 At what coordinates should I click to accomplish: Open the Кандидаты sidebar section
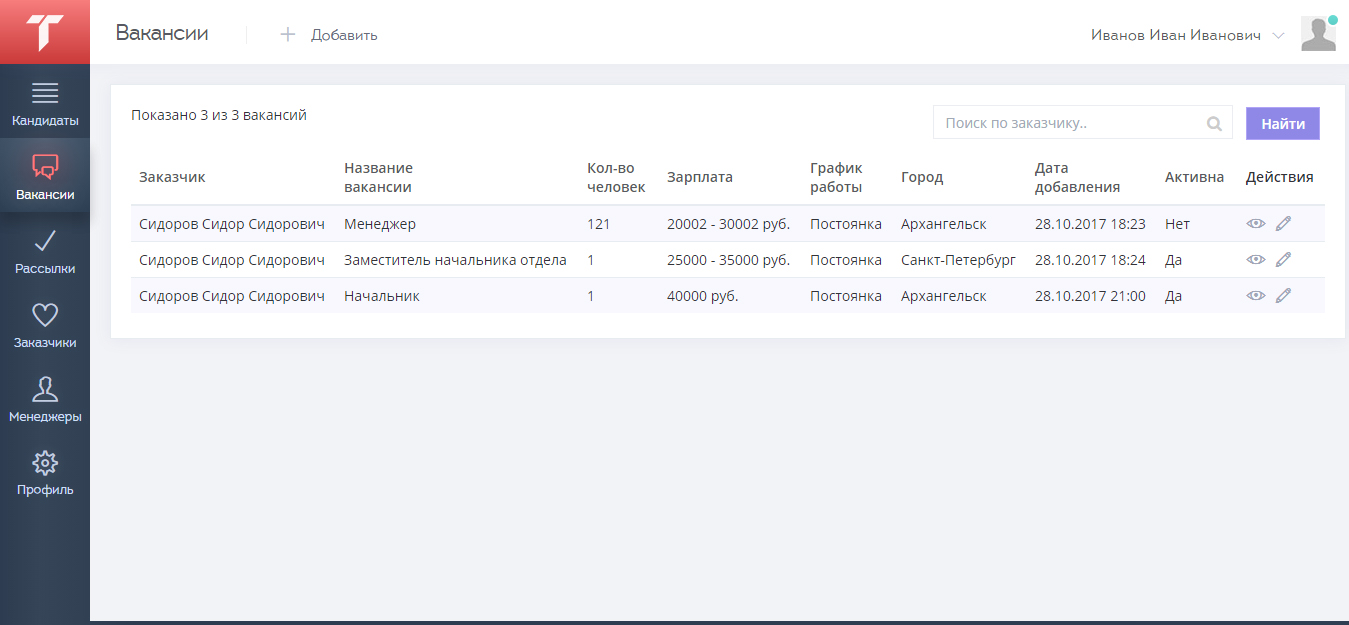(x=45, y=104)
